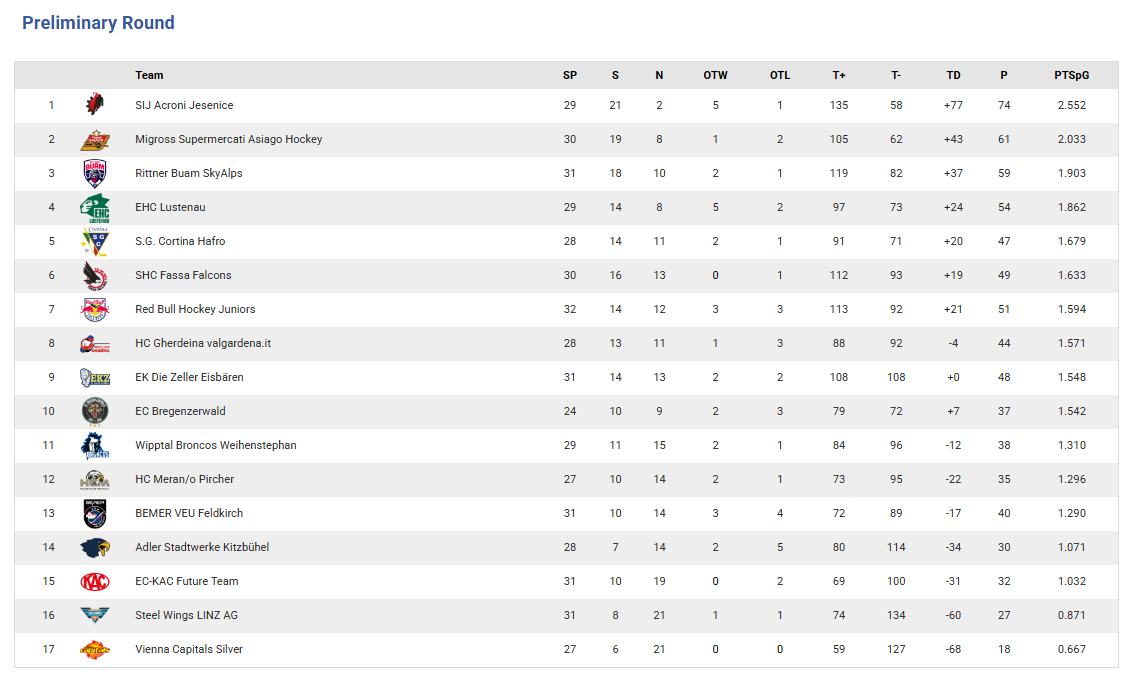
Task: Sort standings by OTW column header
Action: coord(715,75)
